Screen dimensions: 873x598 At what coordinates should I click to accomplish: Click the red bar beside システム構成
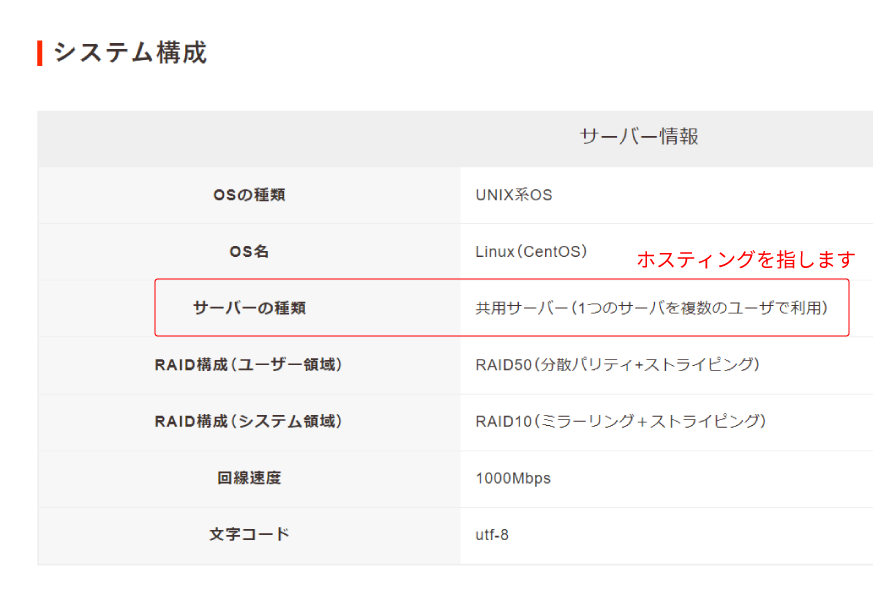[x=39, y=53]
